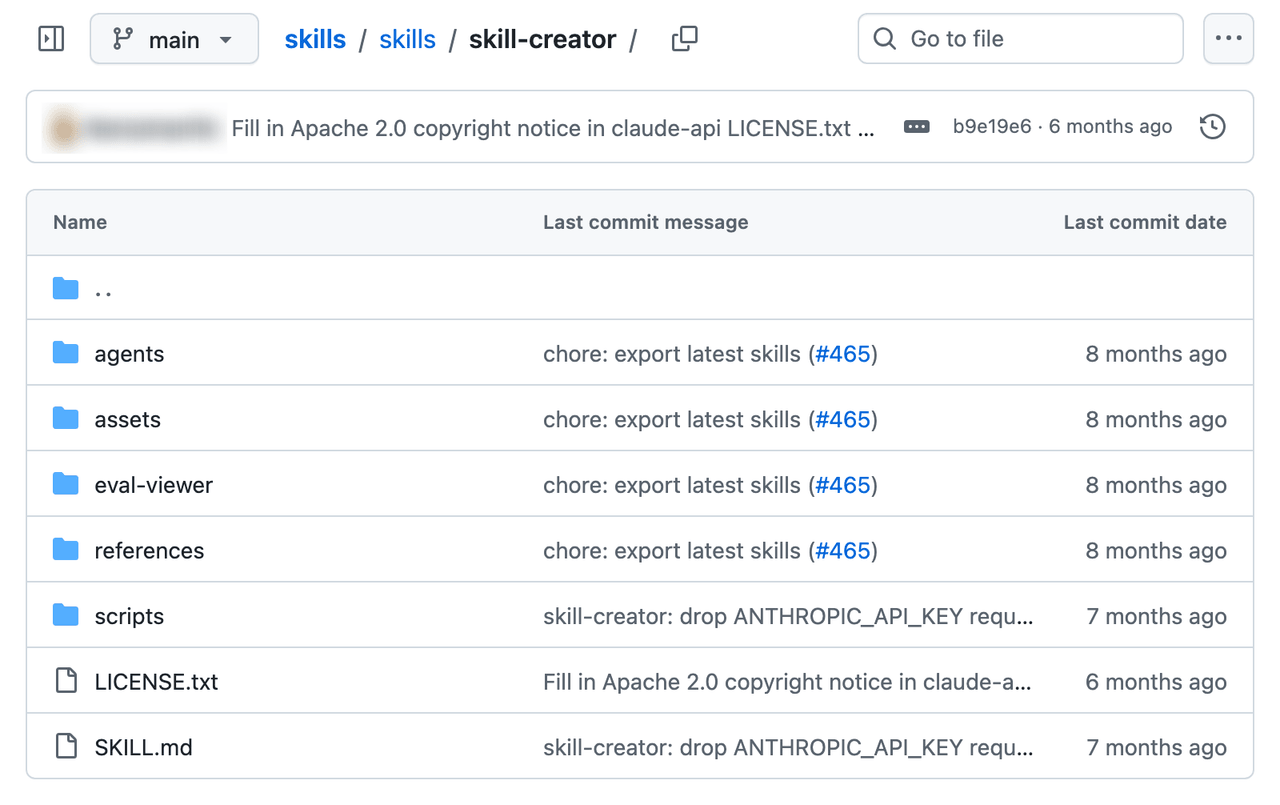Click the SKILL.md file icon
Screen dimensions: 1280x805
66,747
